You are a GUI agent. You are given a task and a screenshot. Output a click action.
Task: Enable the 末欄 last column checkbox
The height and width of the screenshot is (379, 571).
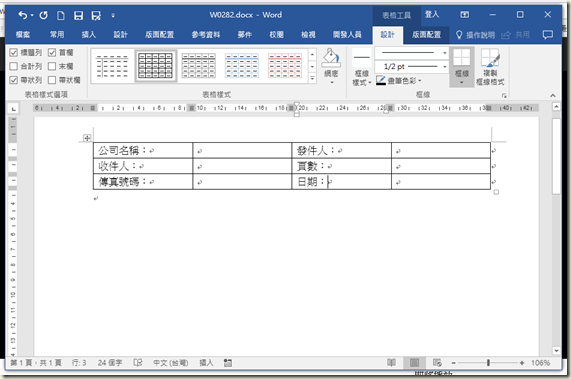(52, 66)
